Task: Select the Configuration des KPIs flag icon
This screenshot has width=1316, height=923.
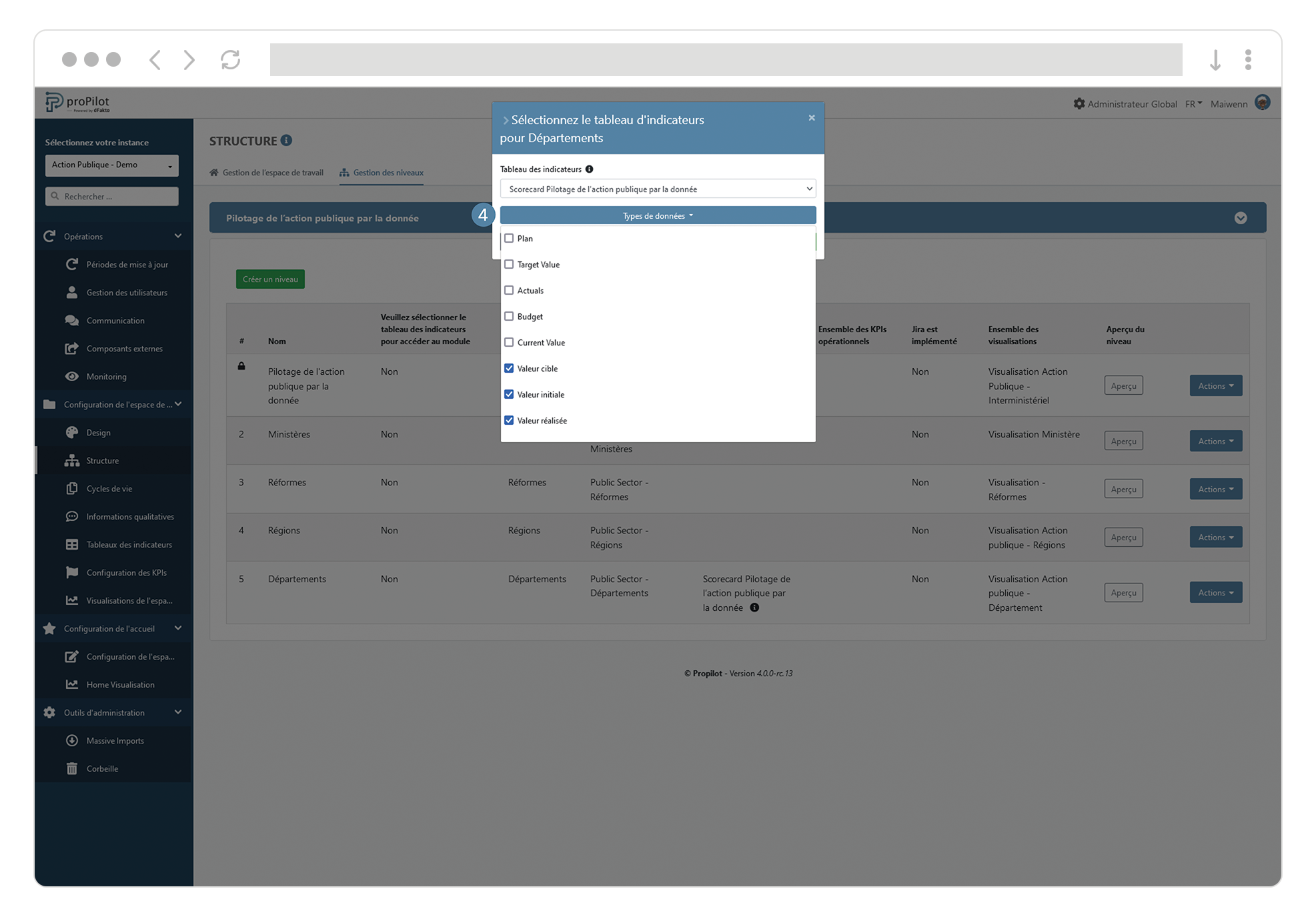Action: pyautogui.click(x=72, y=572)
